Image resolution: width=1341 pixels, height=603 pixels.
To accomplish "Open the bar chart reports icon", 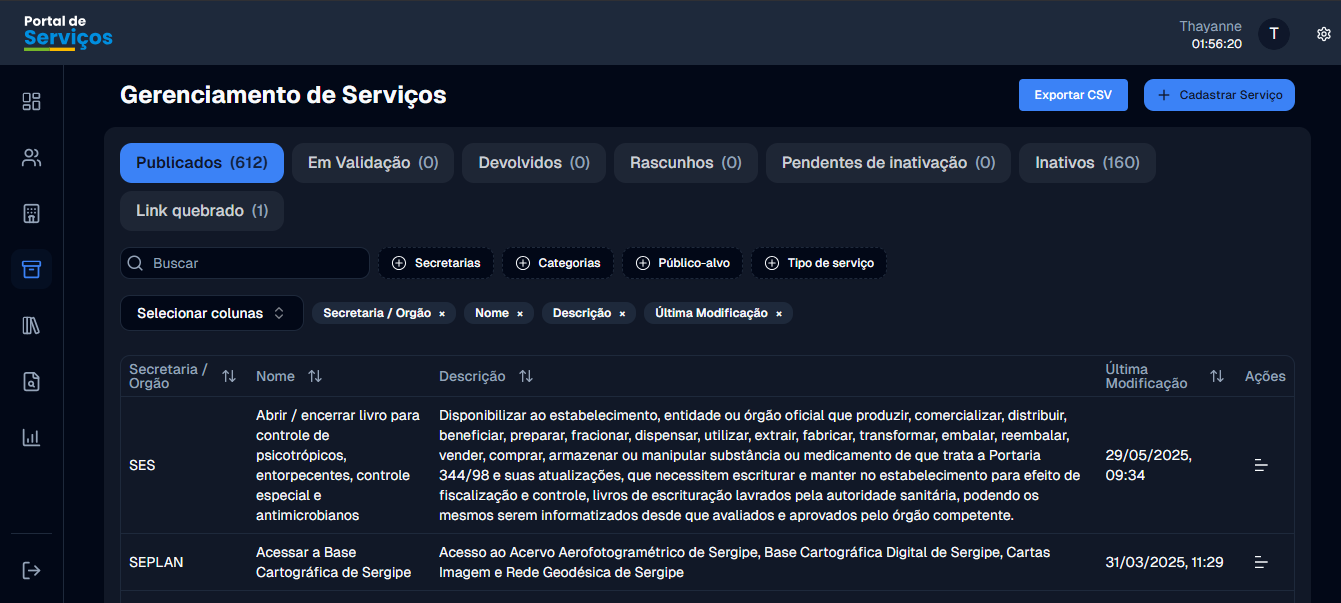I will point(31,437).
